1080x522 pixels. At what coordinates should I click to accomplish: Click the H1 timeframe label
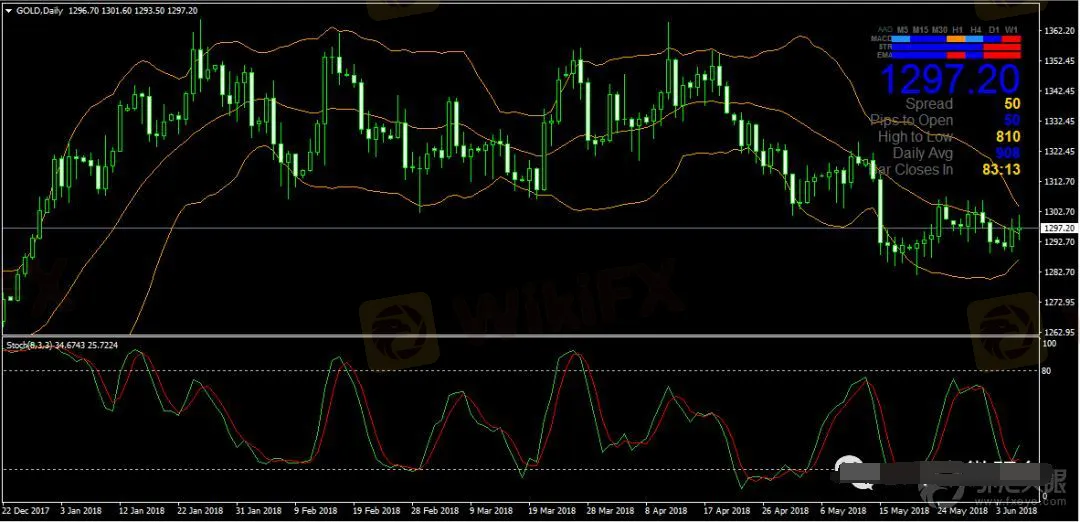(x=958, y=30)
